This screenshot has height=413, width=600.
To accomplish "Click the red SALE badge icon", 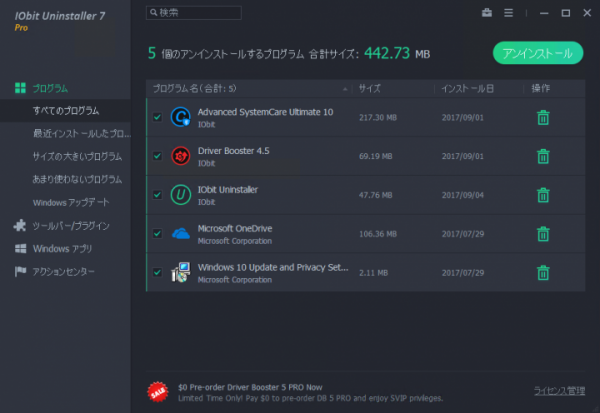I will coord(158,392).
